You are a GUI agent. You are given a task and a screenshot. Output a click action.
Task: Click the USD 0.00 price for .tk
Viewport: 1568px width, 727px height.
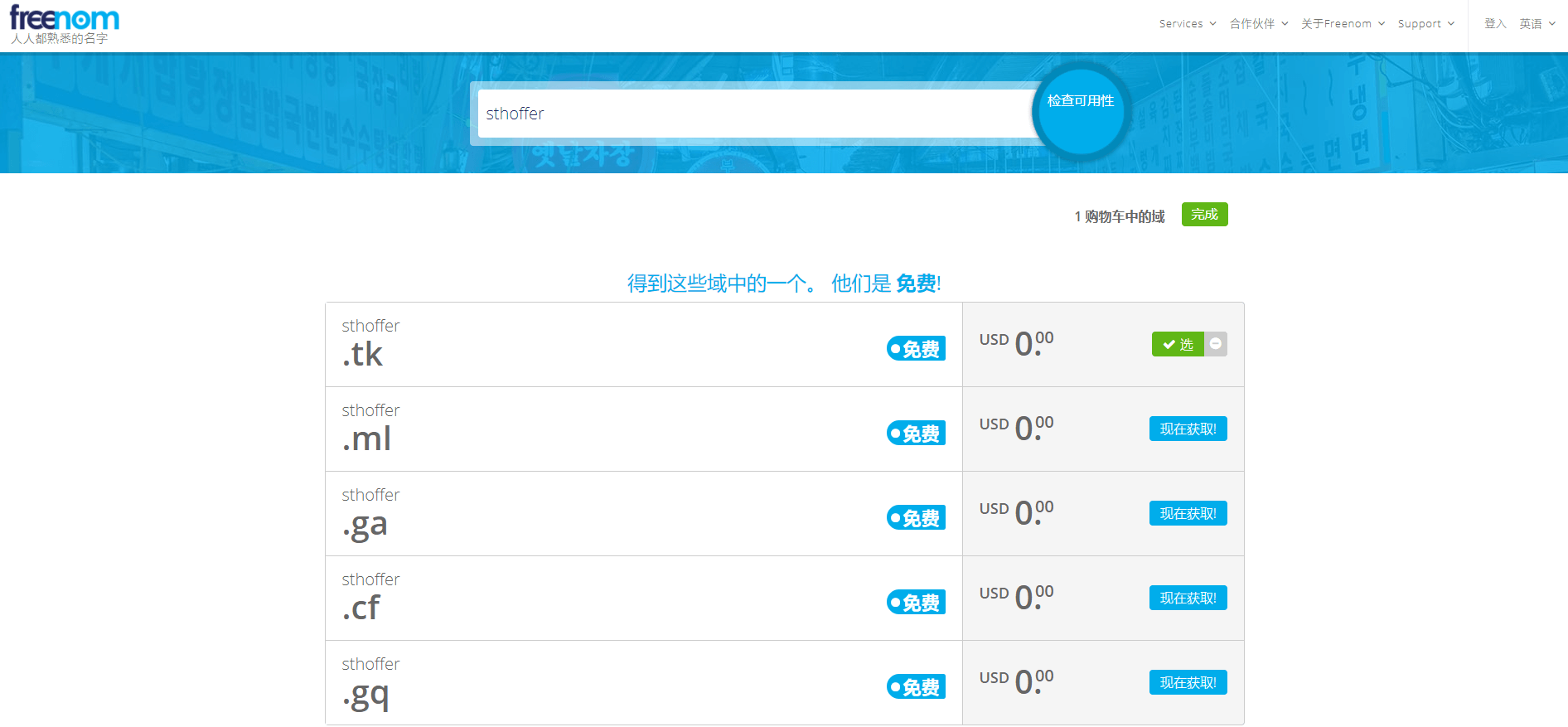pos(1016,343)
